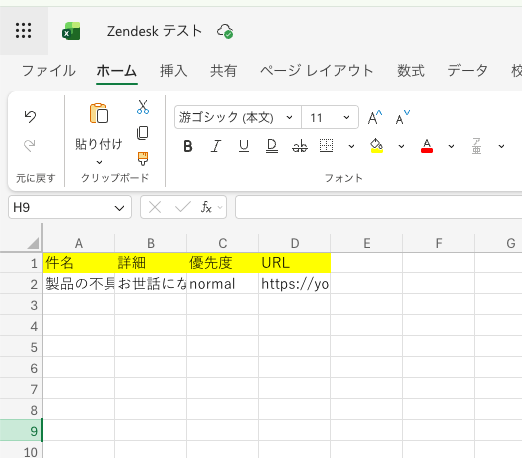Open the font size dropdown
This screenshot has width=522, height=458.
point(330,117)
